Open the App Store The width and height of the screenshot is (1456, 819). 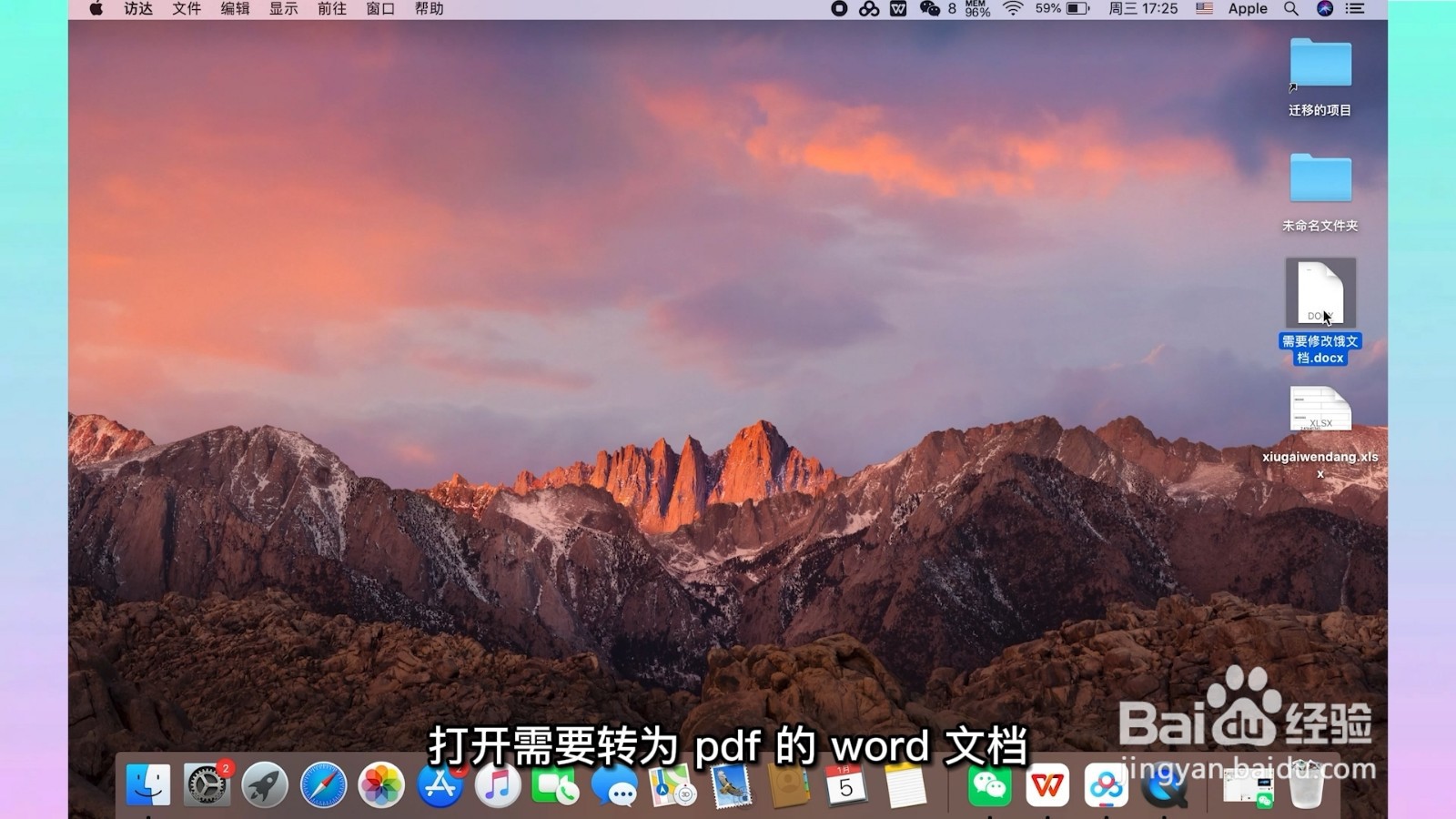click(x=440, y=784)
